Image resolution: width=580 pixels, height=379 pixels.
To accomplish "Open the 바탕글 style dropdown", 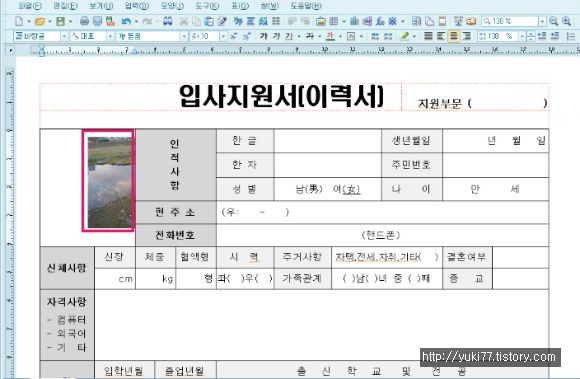I will coord(64,36).
